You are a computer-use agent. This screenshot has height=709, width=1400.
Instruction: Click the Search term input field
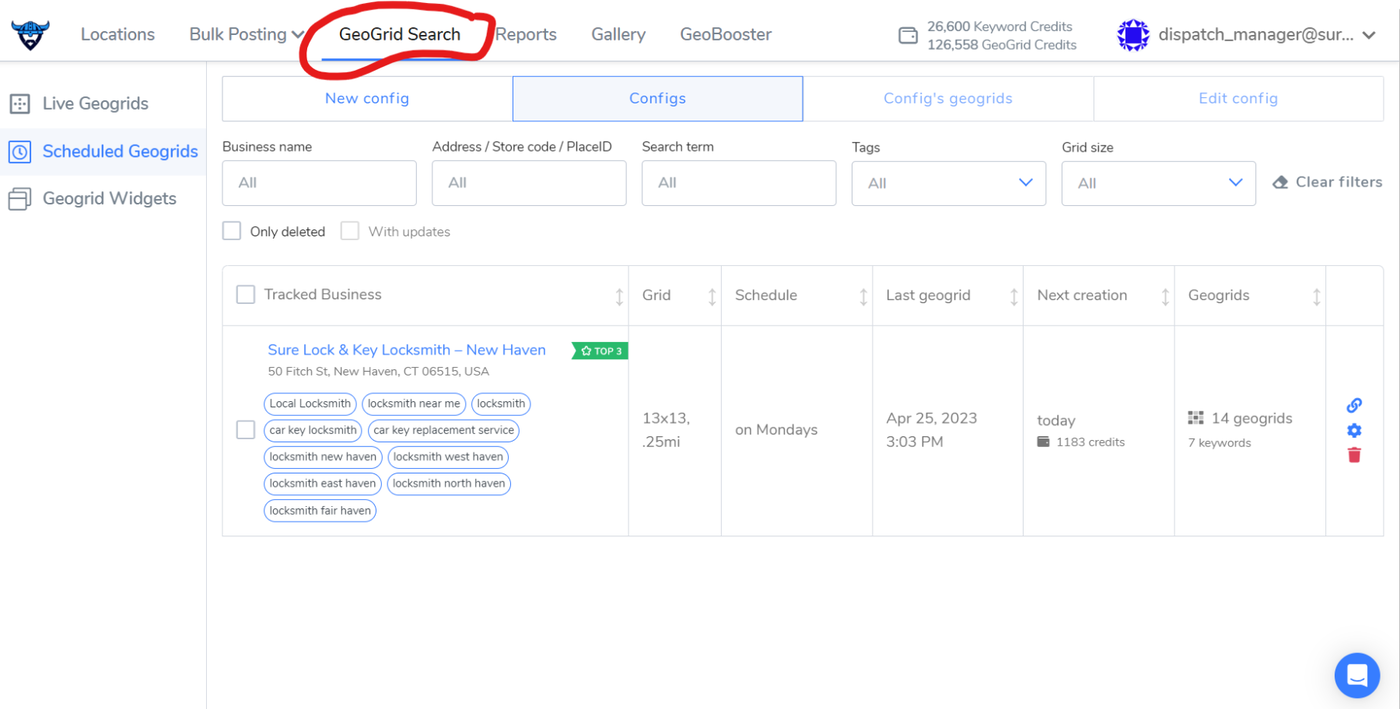[x=739, y=183]
